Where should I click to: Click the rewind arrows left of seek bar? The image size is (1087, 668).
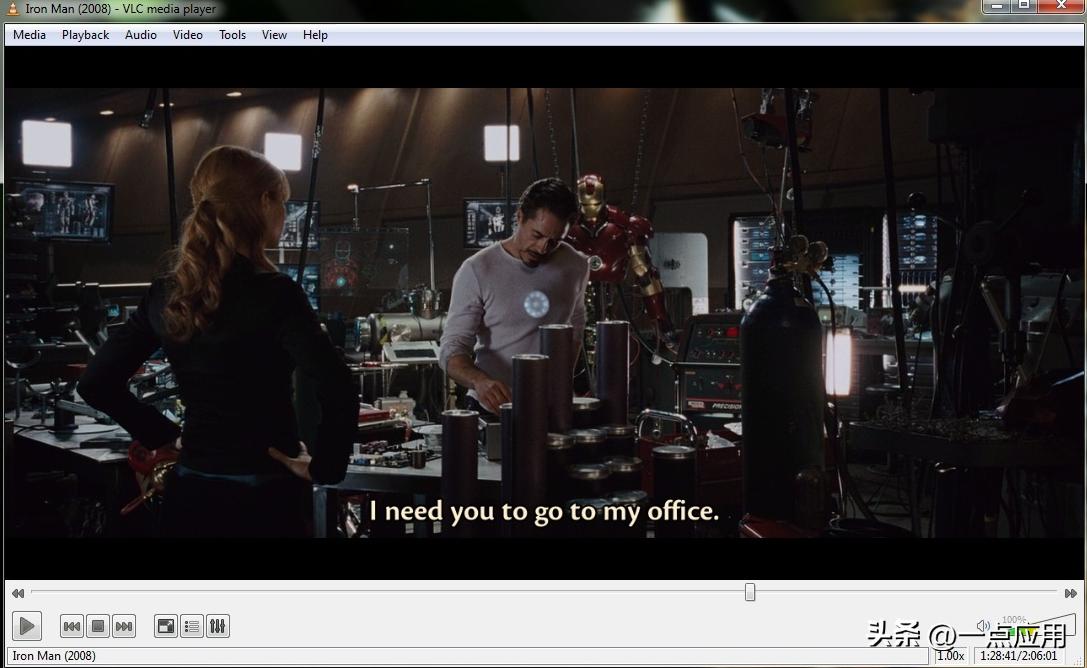(x=18, y=593)
